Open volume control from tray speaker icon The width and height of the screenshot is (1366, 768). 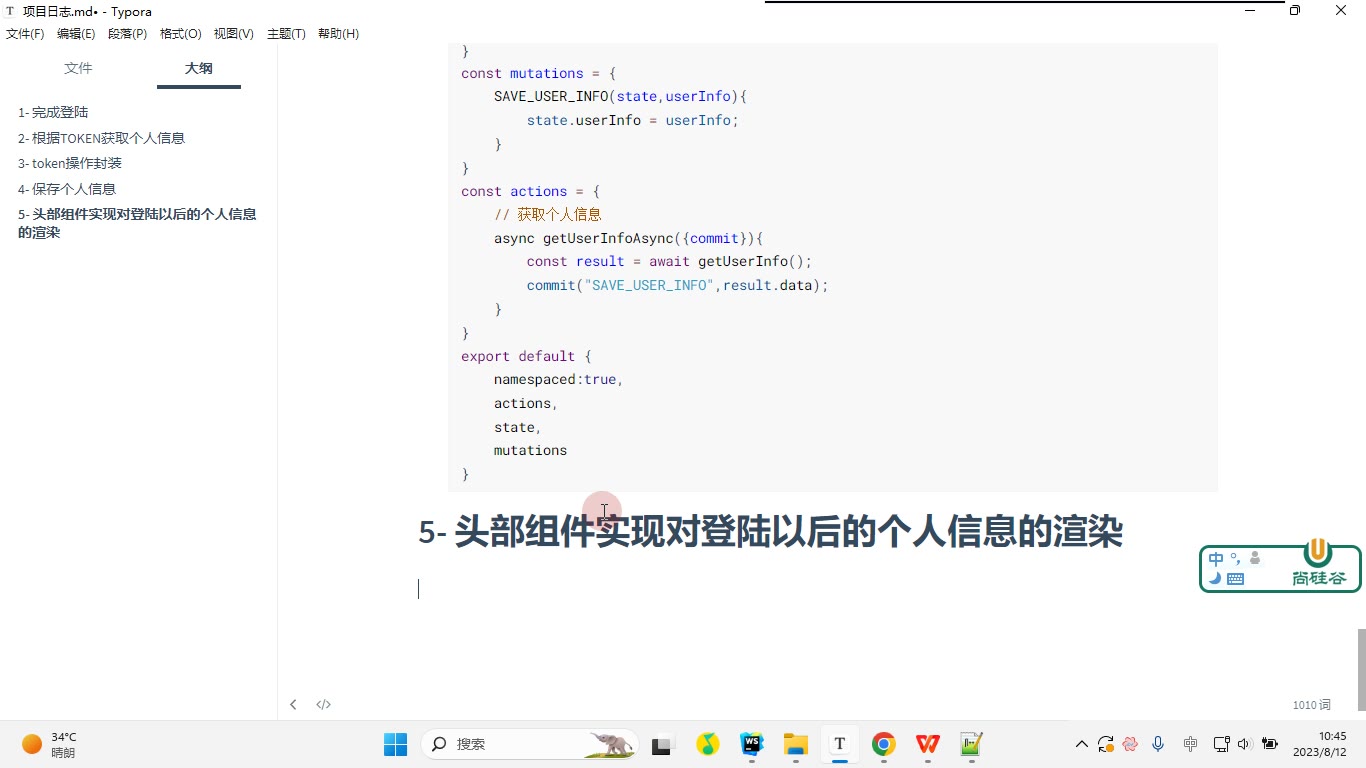pos(1244,744)
